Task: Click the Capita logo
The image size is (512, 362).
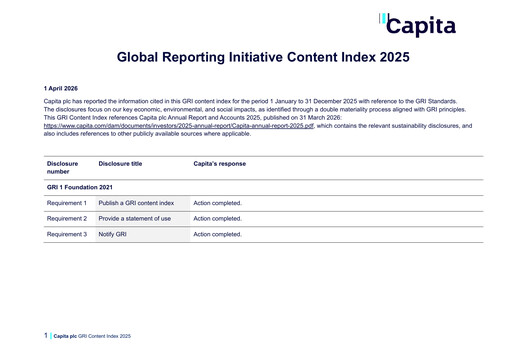Action: click(x=417, y=25)
